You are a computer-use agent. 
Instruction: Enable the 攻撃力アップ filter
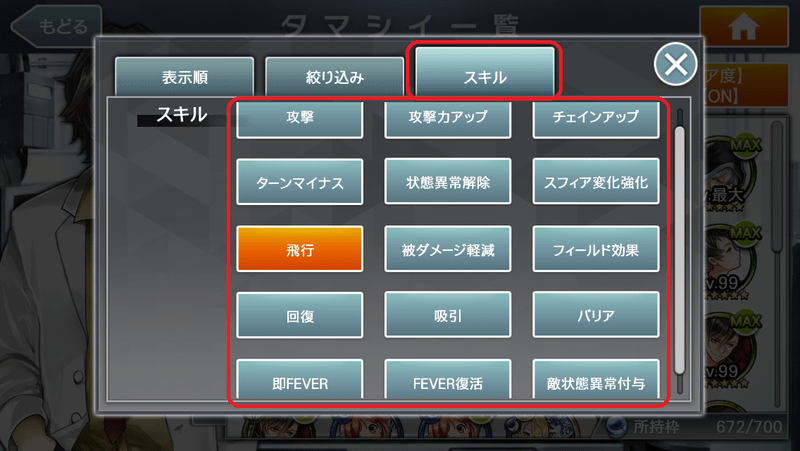coord(447,119)
